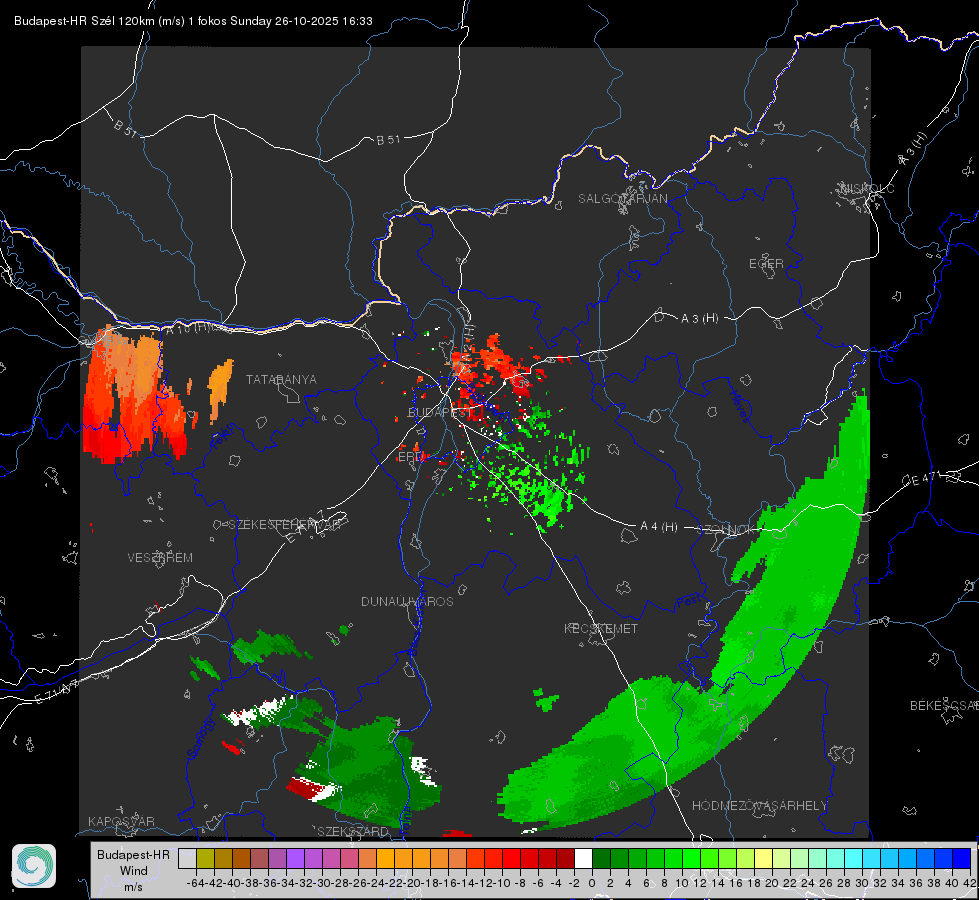Click the BUDAPEST city label on the map

440,412
